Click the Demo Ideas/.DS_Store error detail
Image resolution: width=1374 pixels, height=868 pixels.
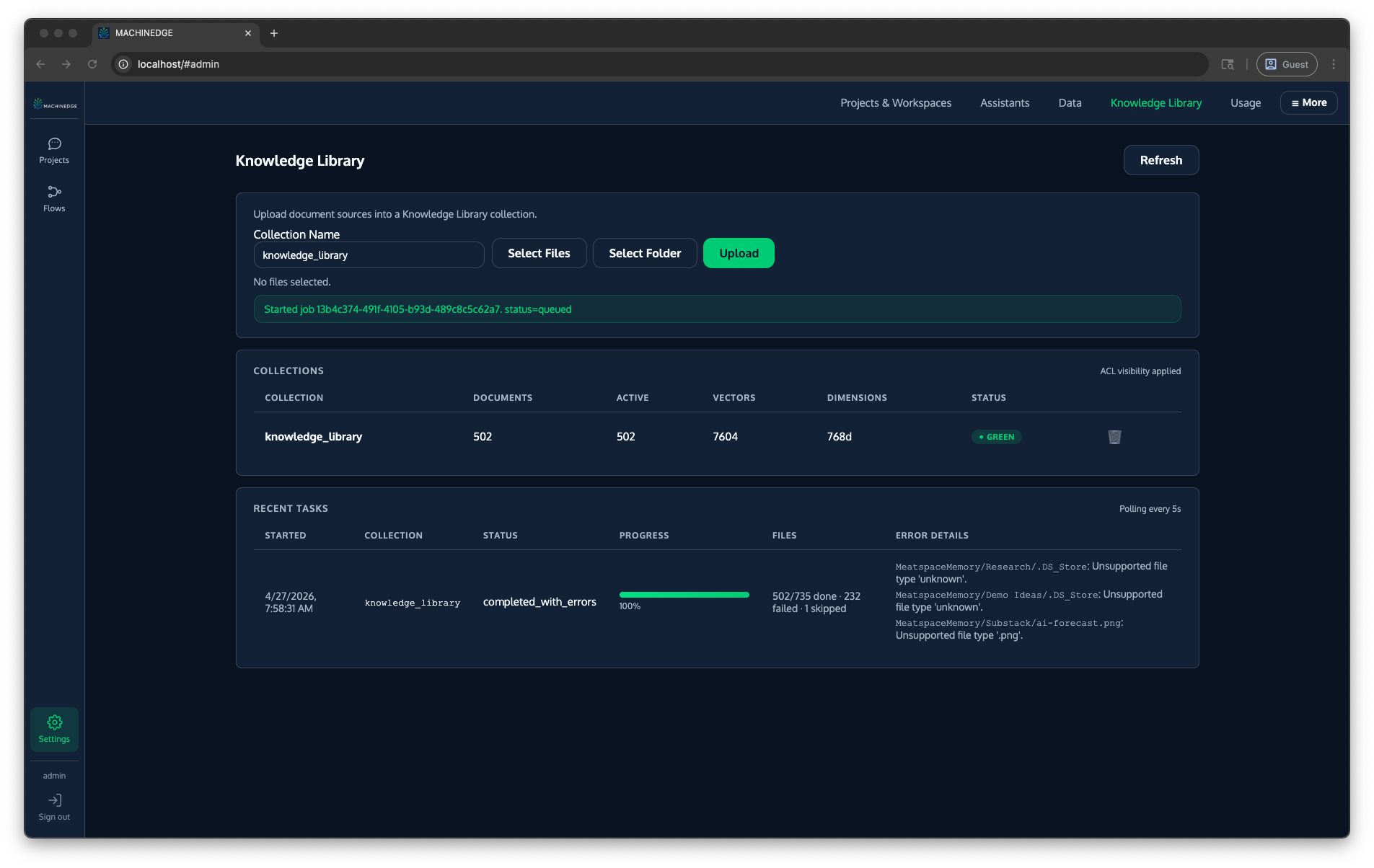click(1029, 601)
